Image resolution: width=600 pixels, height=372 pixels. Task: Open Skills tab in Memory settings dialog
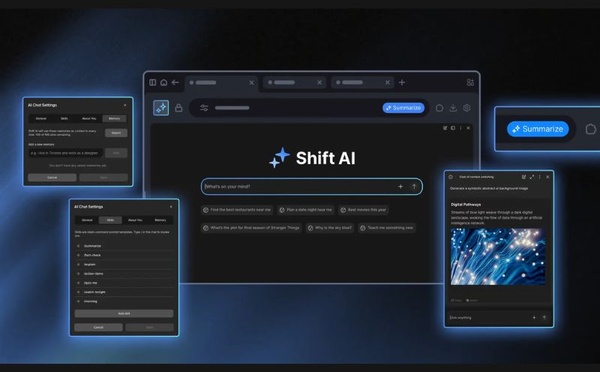point(64,119)
